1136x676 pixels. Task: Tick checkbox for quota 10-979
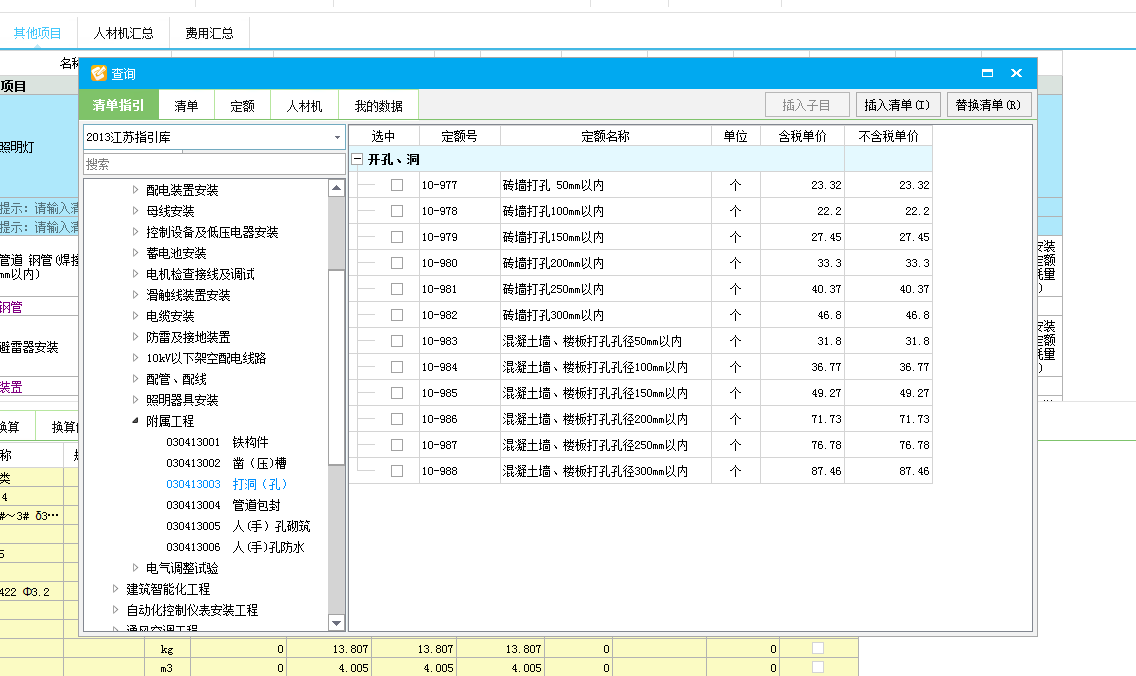(x=397, y=237)
